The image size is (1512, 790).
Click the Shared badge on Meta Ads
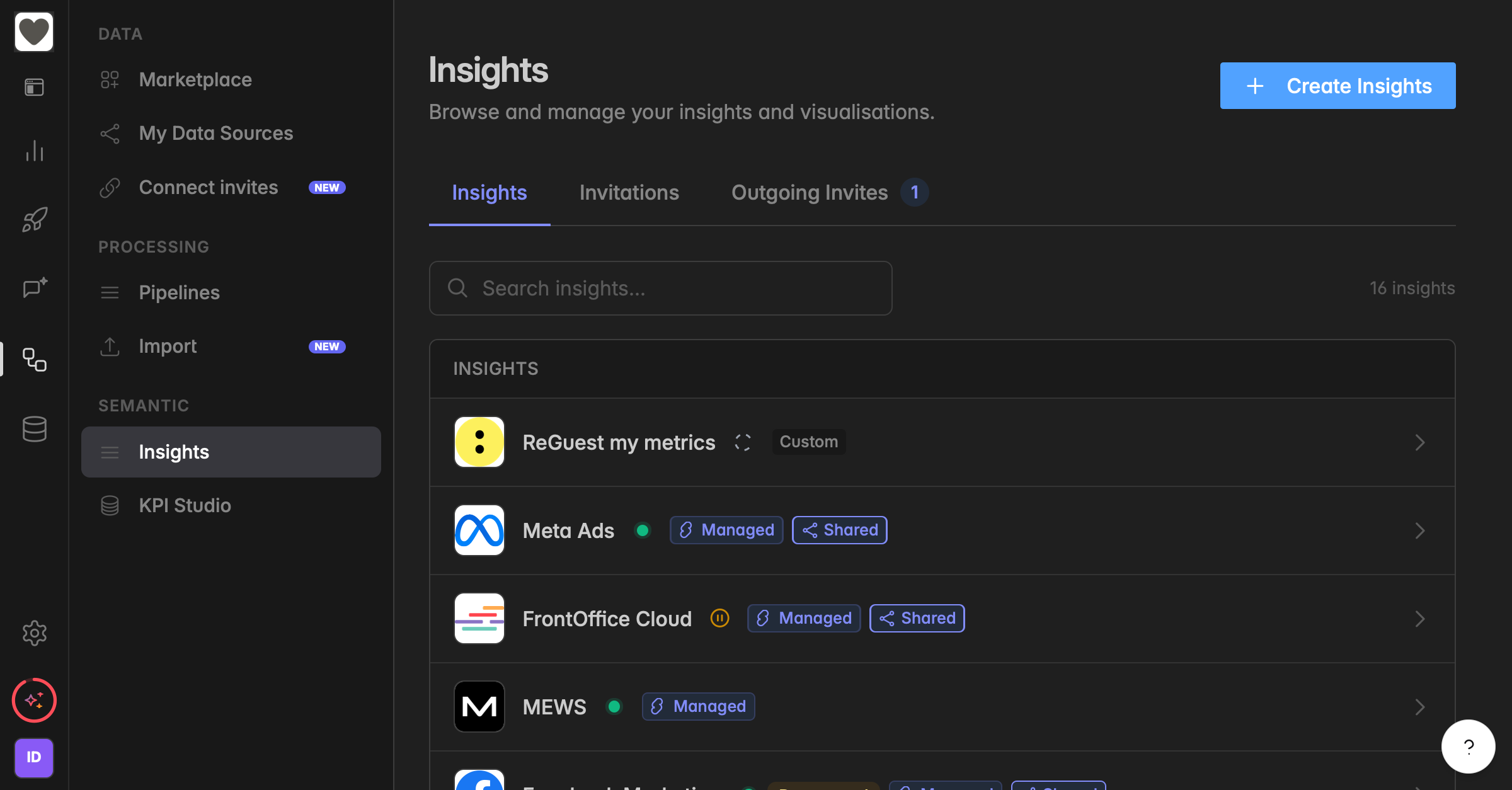tap(840, 530)
